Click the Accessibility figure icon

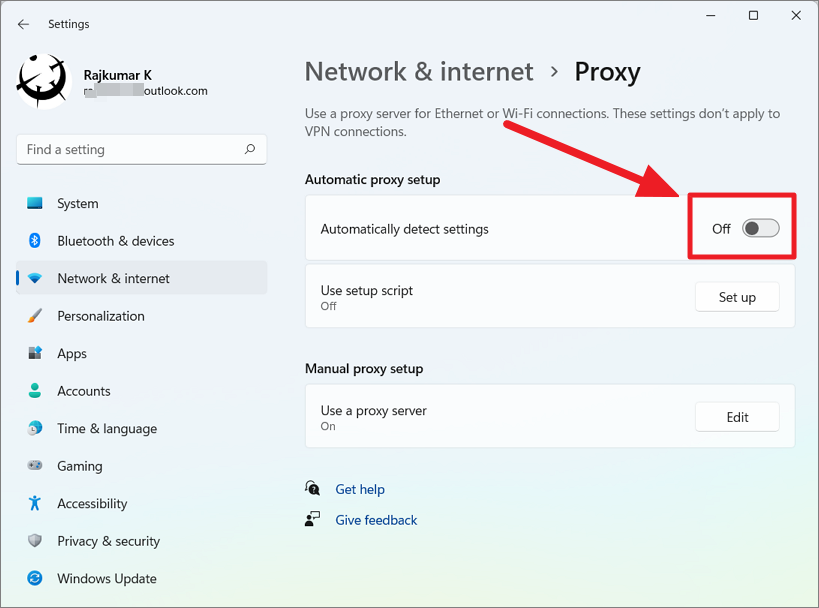point(34,503)
